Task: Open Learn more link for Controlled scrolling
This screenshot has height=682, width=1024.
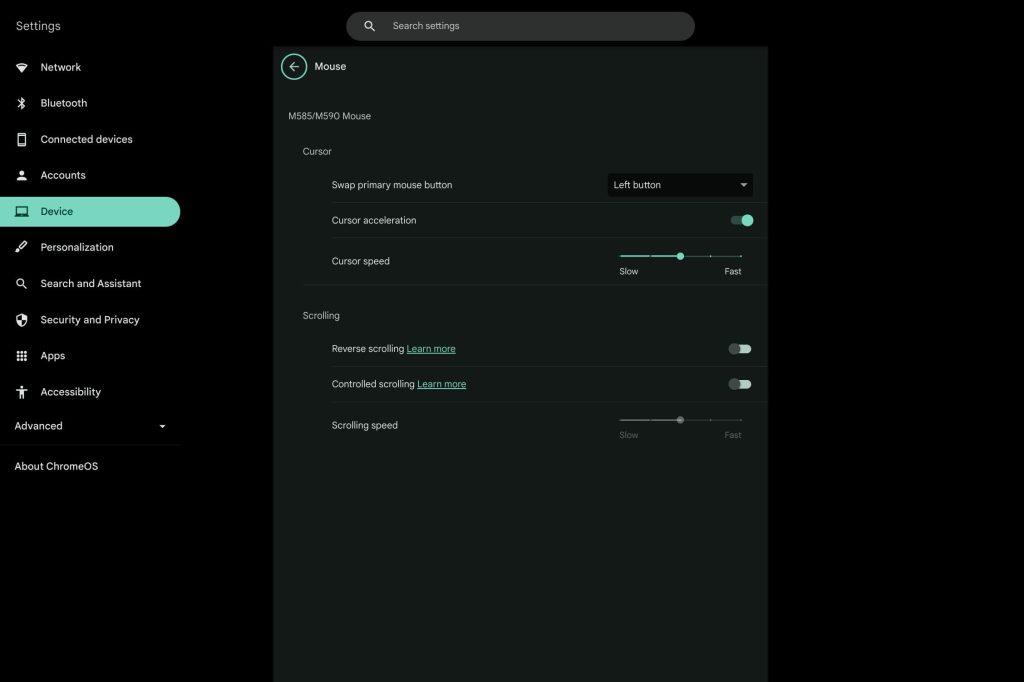Action: pyautogui.click(x=441, y=384)
